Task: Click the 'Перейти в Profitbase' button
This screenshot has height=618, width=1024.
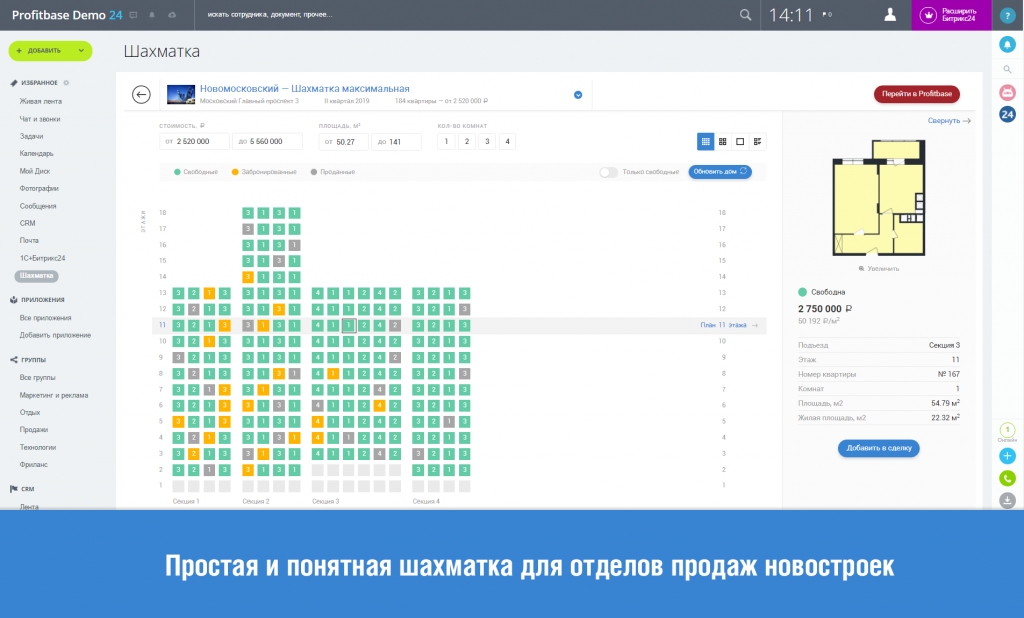Action: tap(917, 94)
